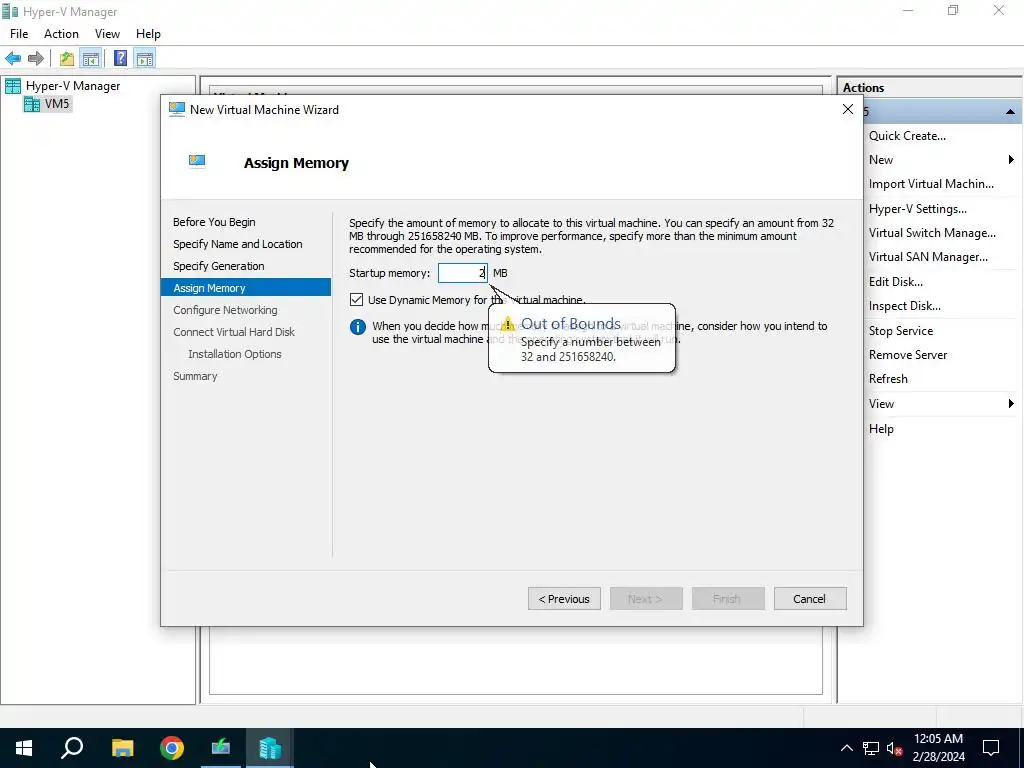The image size is (1024, 768).
Task: Launch Google Chrome from the taskbar
Action: [x=172, y=748]
